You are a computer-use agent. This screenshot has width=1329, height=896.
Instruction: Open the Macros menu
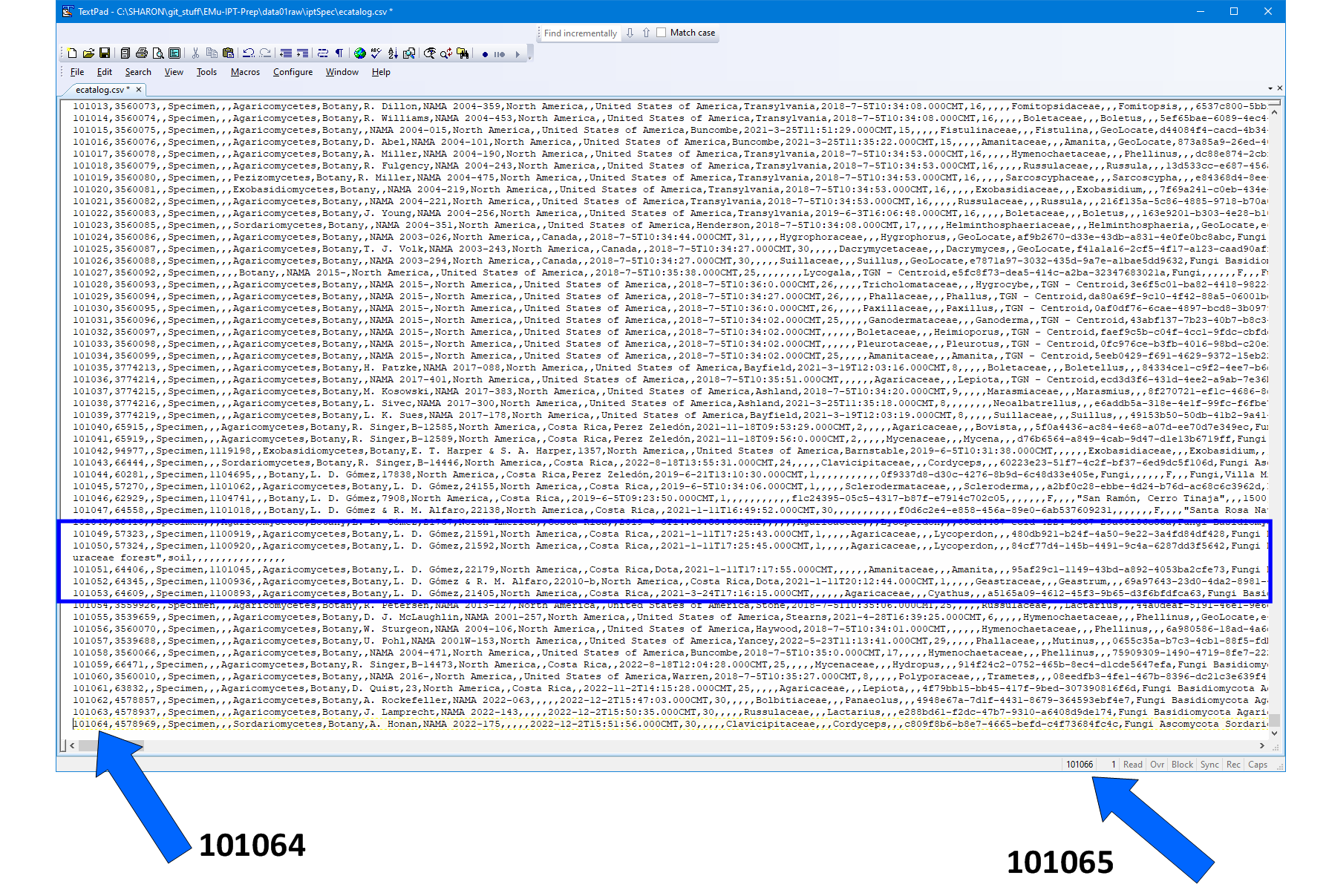point(244,71)
